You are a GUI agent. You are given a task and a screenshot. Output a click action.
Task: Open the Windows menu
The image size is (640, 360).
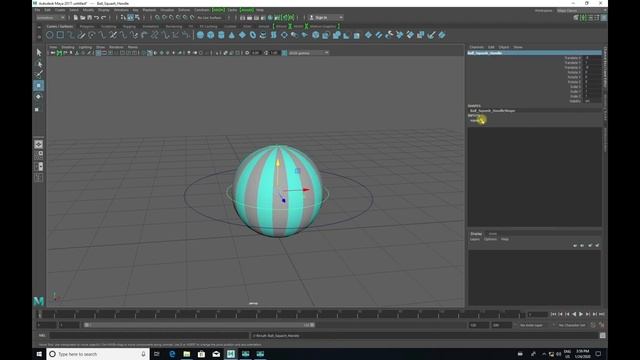(x=121, y=10)
